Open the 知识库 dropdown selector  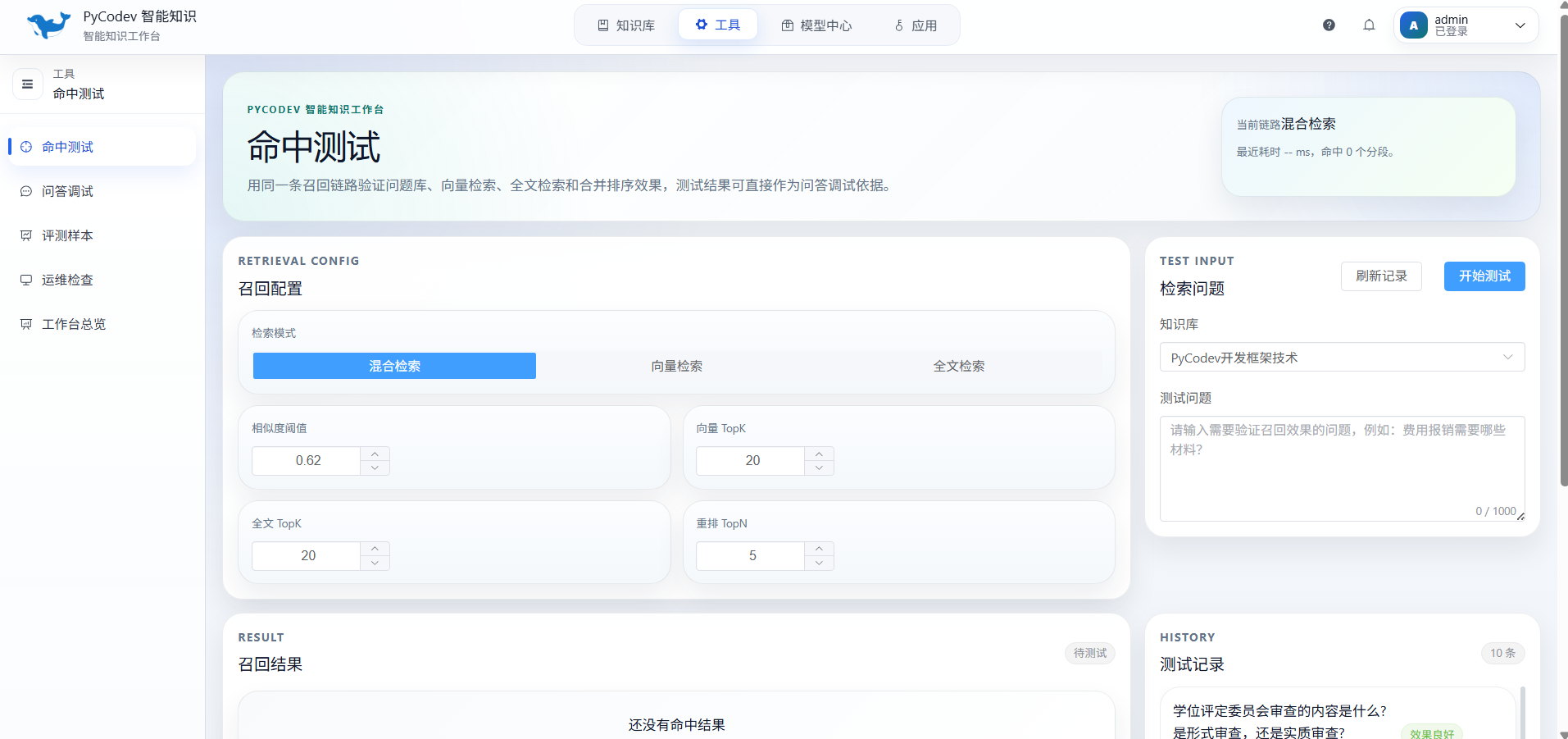(x=1342, y=358)
